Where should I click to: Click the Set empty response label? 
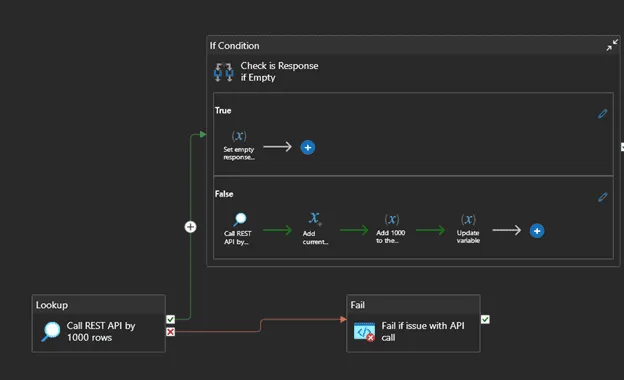tap(239, 153)
